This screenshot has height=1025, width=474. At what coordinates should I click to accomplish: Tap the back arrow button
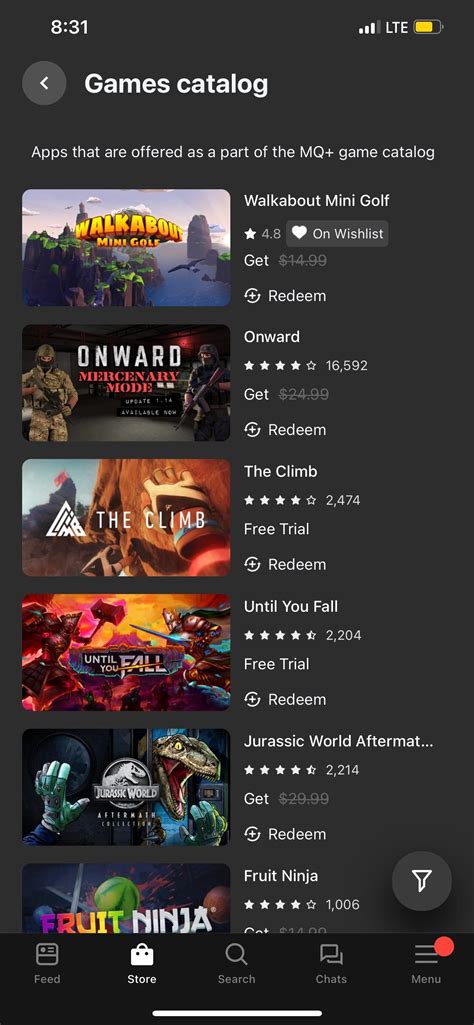(x=44, y=83)
